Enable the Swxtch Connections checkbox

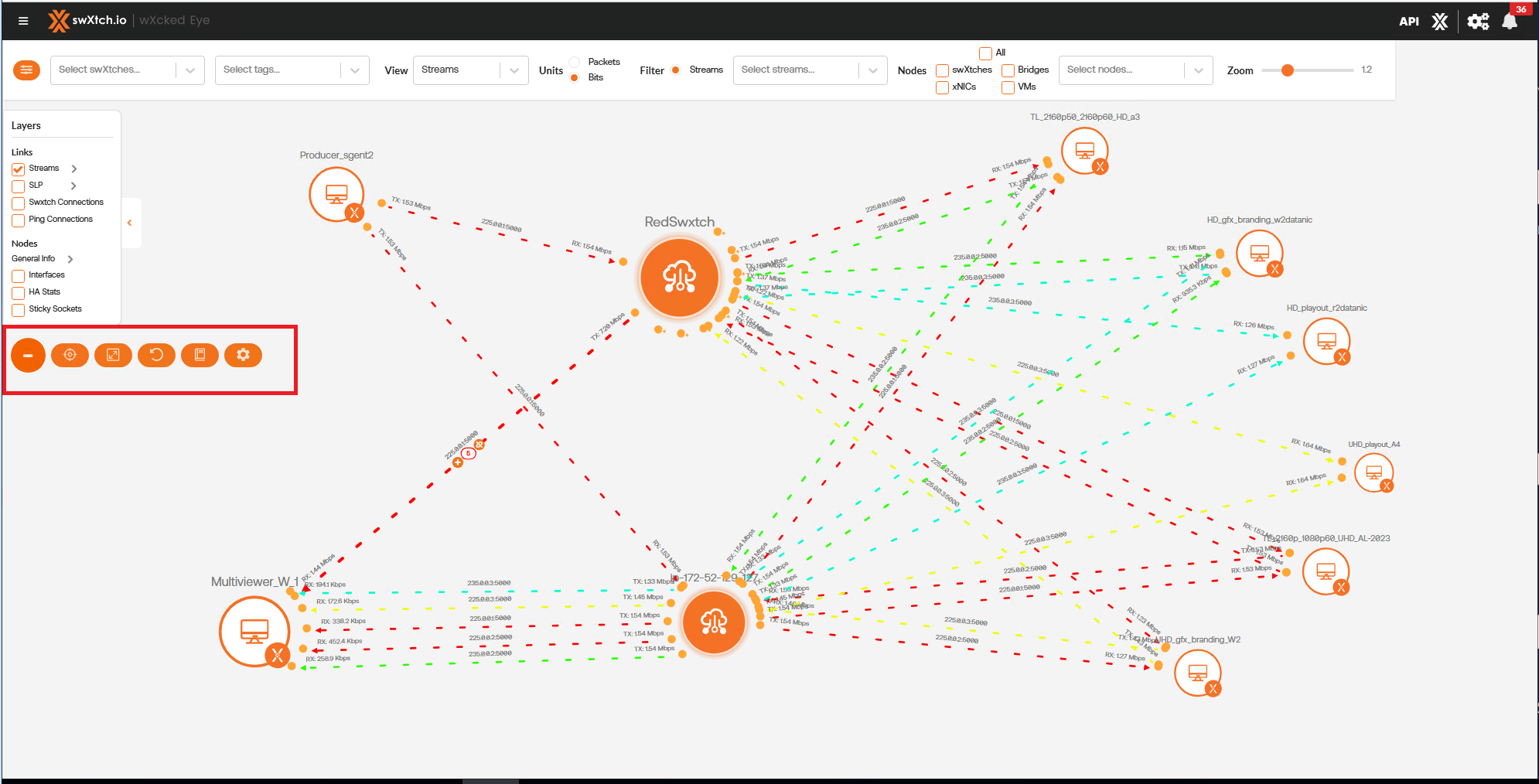19,203
